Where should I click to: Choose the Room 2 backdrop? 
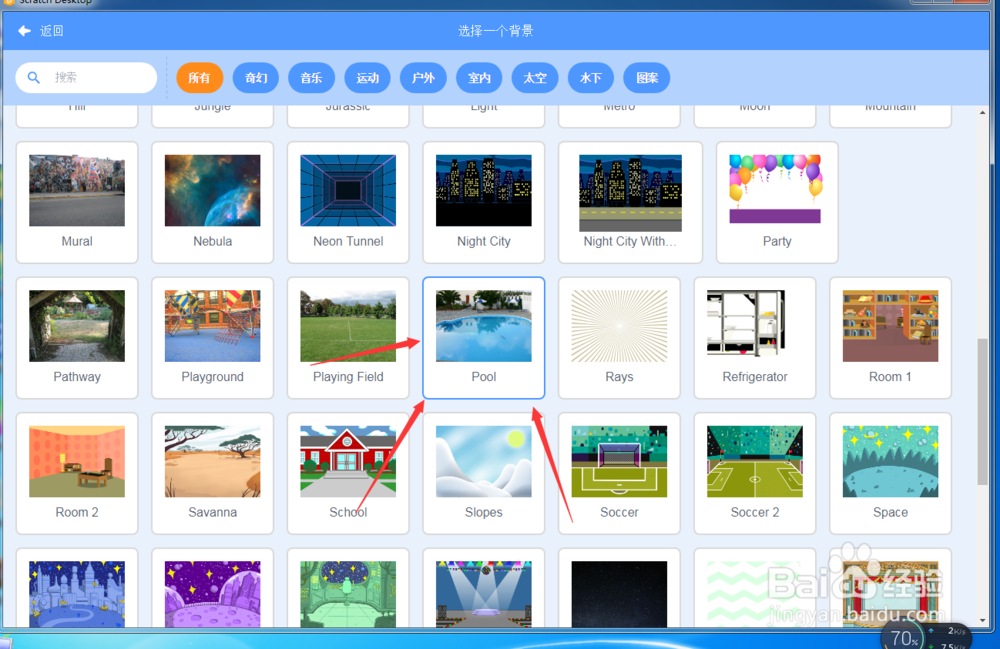[77, 473]
